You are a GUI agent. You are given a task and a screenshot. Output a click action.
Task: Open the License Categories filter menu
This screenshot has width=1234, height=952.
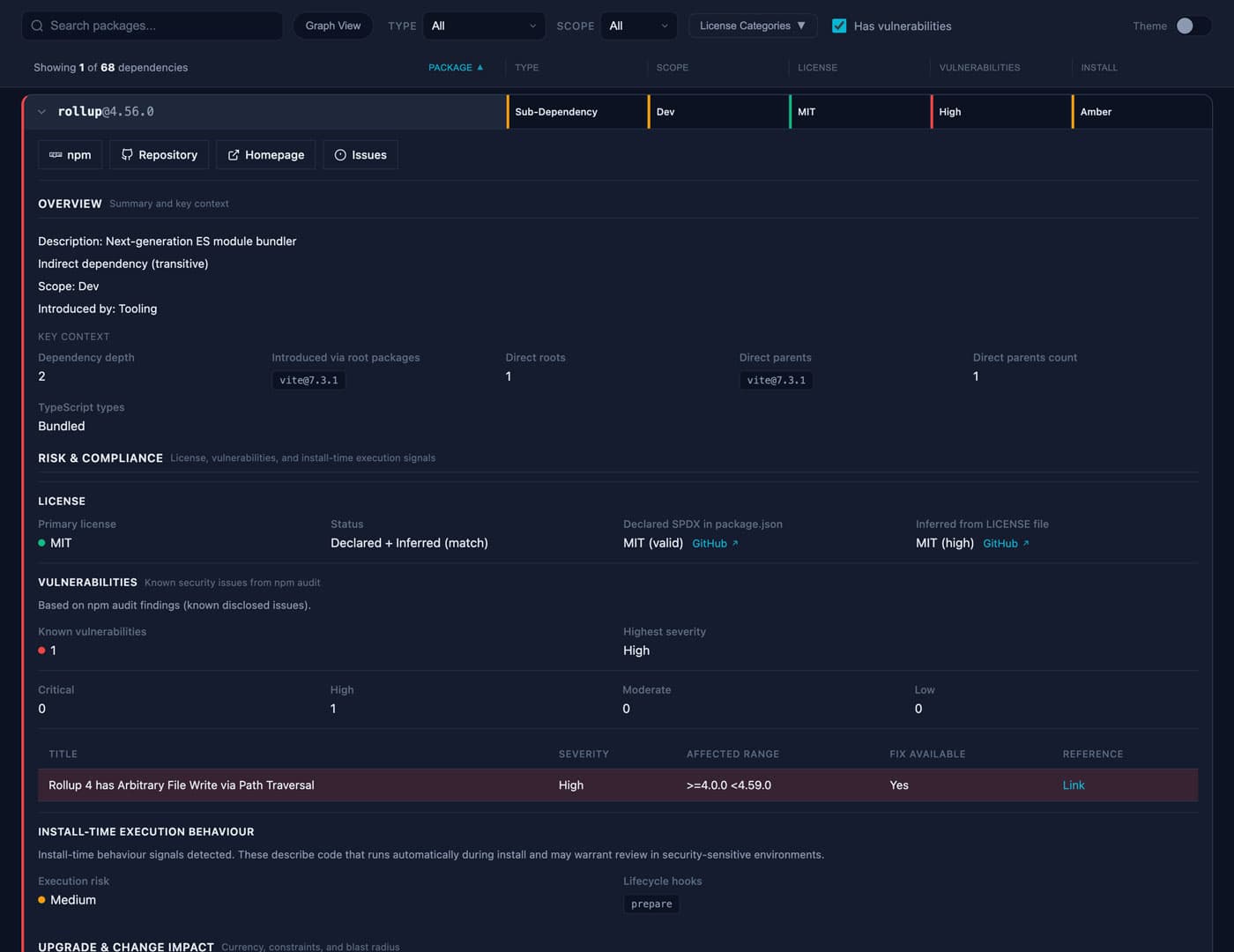click(x=752, y=26)
